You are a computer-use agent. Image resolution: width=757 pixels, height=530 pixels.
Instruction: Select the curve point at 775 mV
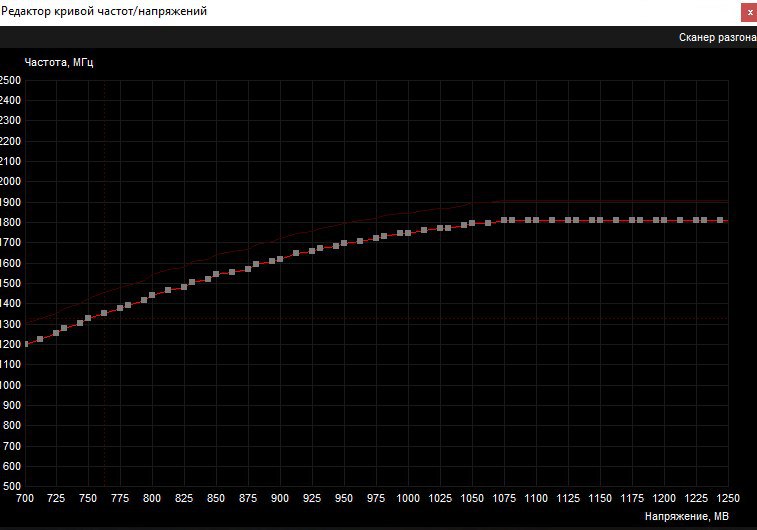120,307
